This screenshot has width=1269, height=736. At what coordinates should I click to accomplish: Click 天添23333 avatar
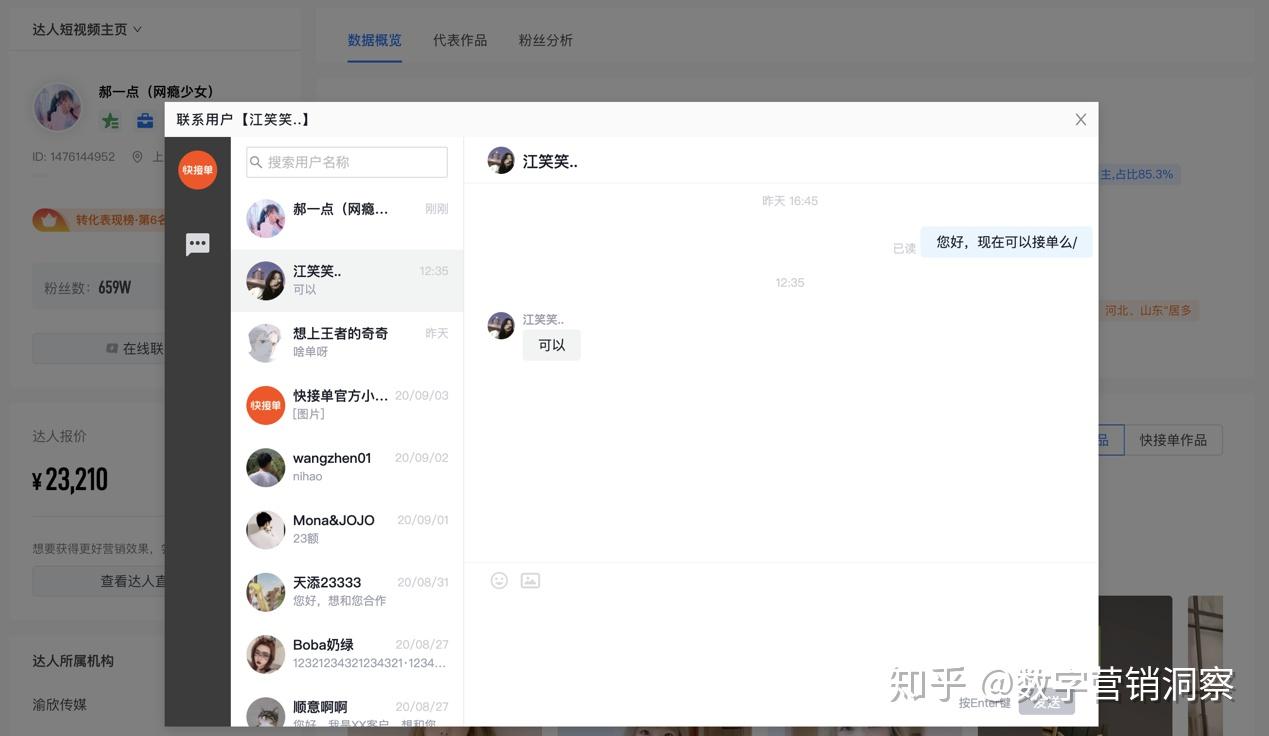pyautogui.click(x=265, y=591)
